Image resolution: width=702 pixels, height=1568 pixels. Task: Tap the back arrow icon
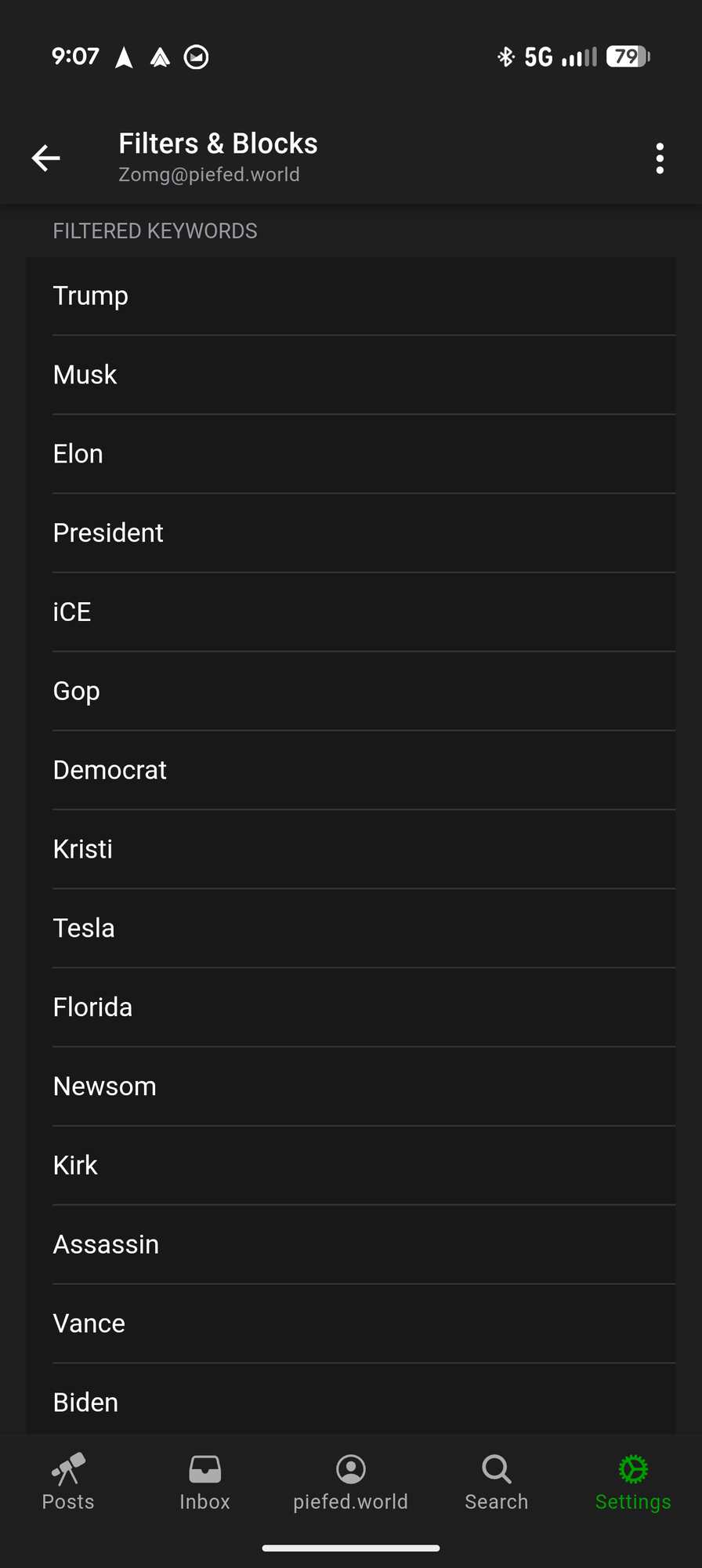[x=45, y=158]
